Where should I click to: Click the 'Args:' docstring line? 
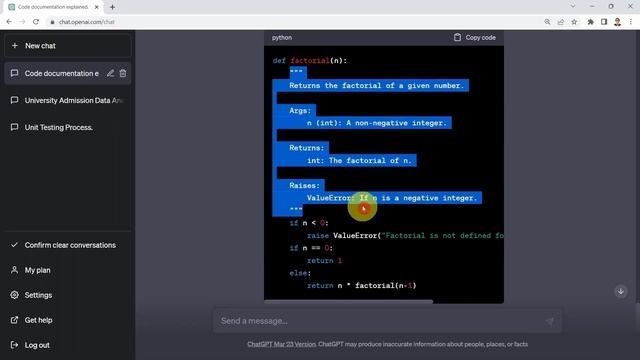click(x=300, y=111)
